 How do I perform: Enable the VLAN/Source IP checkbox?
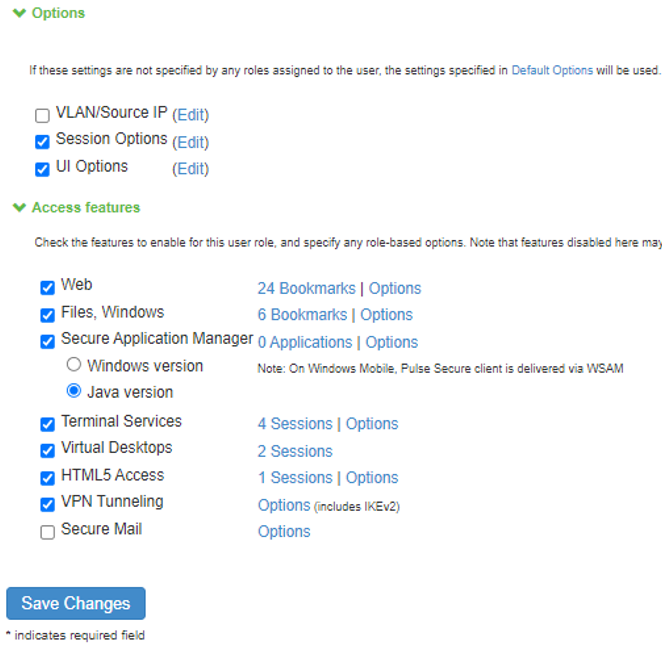point(42,115)
